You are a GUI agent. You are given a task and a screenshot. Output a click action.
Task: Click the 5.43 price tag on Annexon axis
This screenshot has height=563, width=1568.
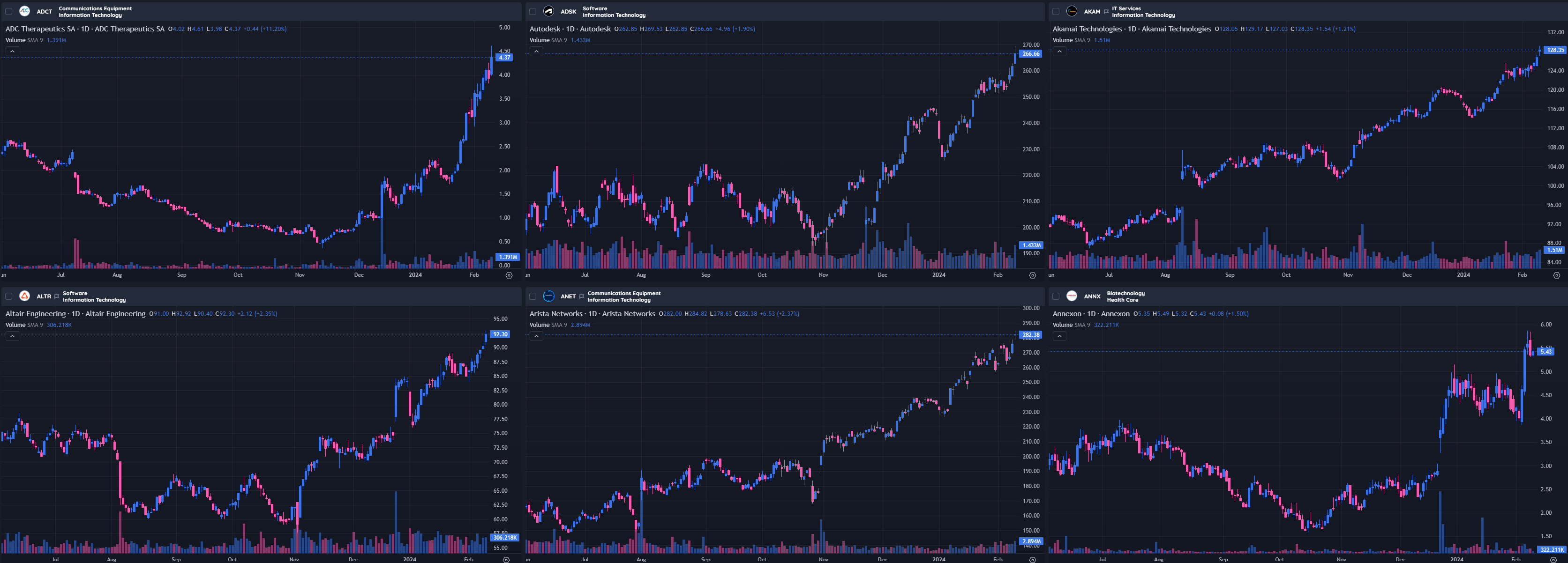(1545, 351)
